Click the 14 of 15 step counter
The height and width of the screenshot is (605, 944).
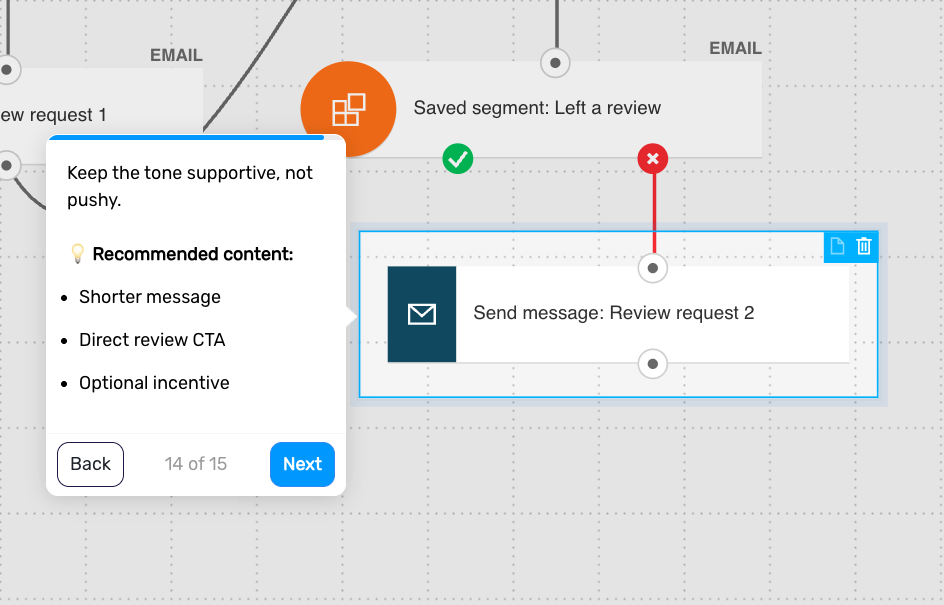[196, 464]
